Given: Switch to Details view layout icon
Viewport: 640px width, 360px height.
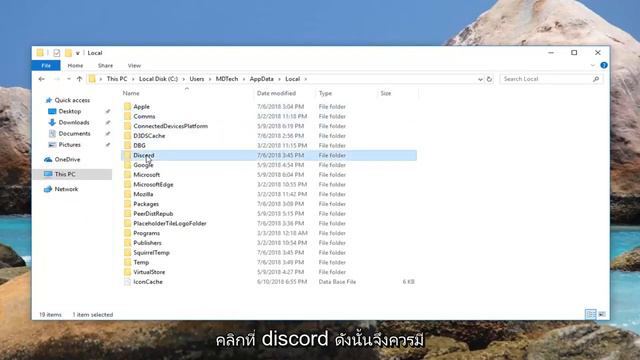Looking at the screenshot, I should [x=591, y=314].
